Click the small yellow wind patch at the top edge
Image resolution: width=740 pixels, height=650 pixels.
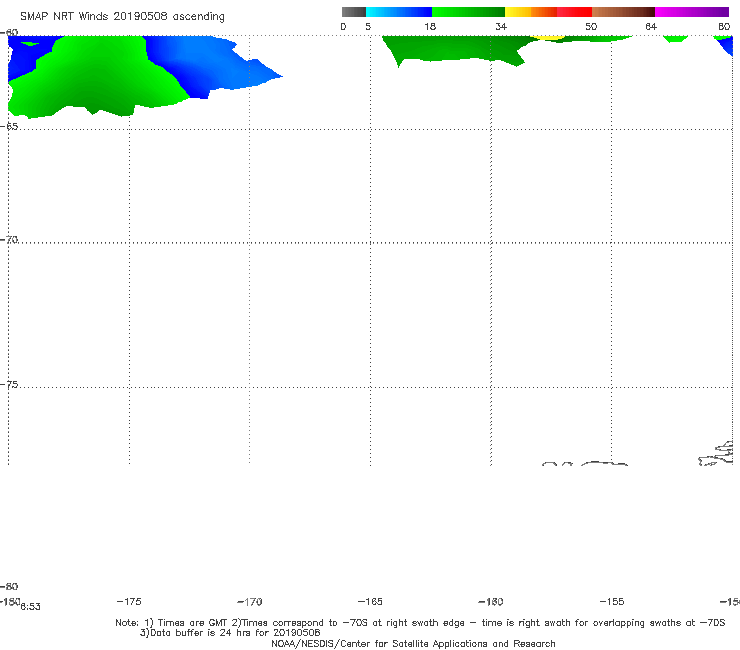[548, 37]
